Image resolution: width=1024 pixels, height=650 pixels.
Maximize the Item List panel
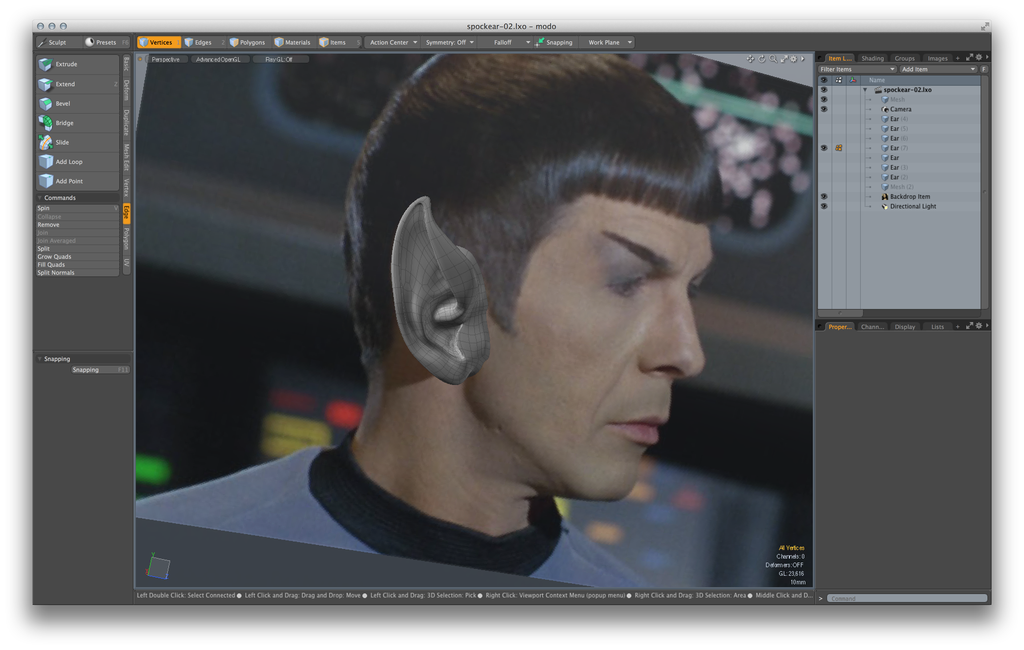tap(969, 57)
